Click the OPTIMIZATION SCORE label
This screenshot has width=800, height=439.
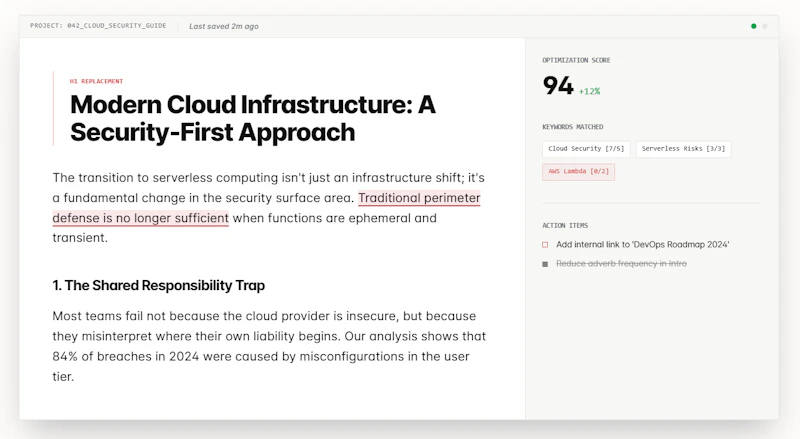pos(576,60)
